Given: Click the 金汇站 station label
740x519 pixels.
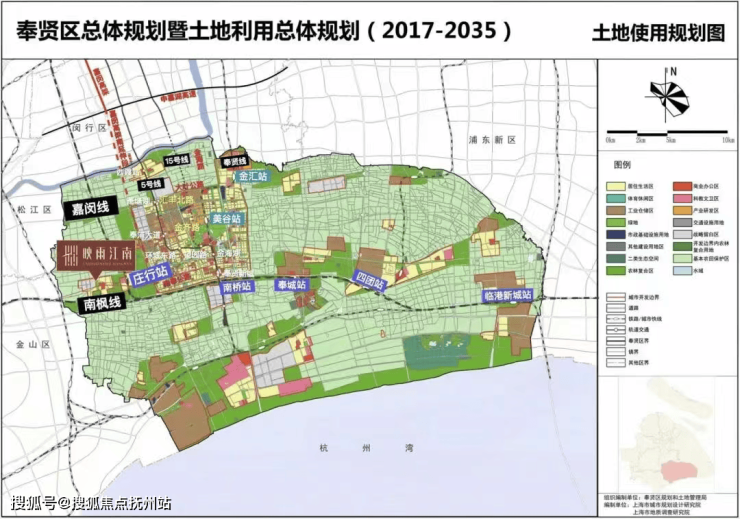Looking at the screenshot, I should (x=252, y=176).
